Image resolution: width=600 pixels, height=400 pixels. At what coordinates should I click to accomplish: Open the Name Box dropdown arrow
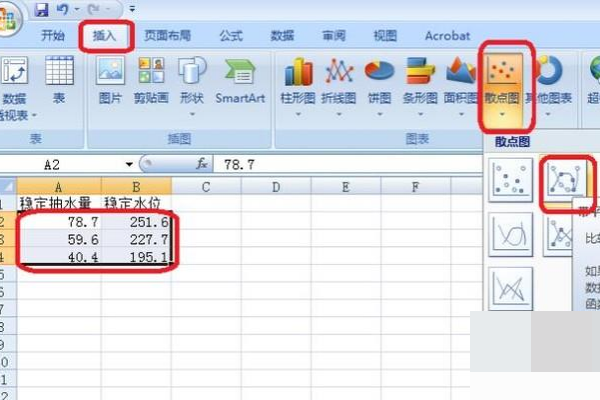coord(129,165)
